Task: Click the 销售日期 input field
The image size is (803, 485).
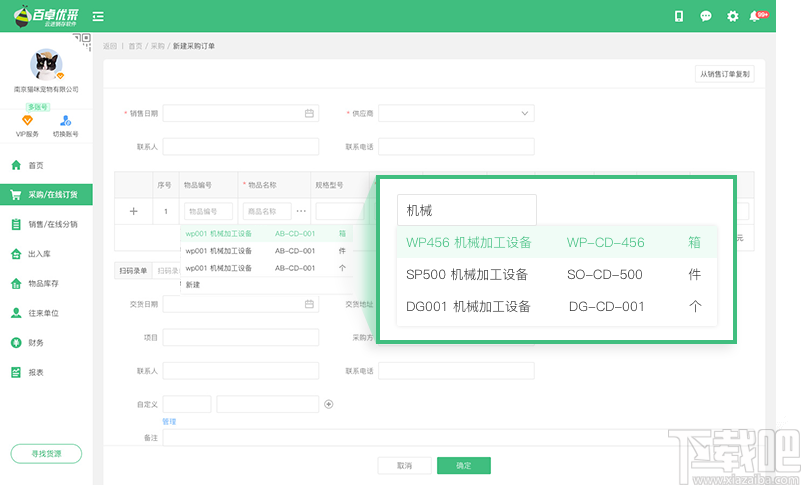Action: 241,113
